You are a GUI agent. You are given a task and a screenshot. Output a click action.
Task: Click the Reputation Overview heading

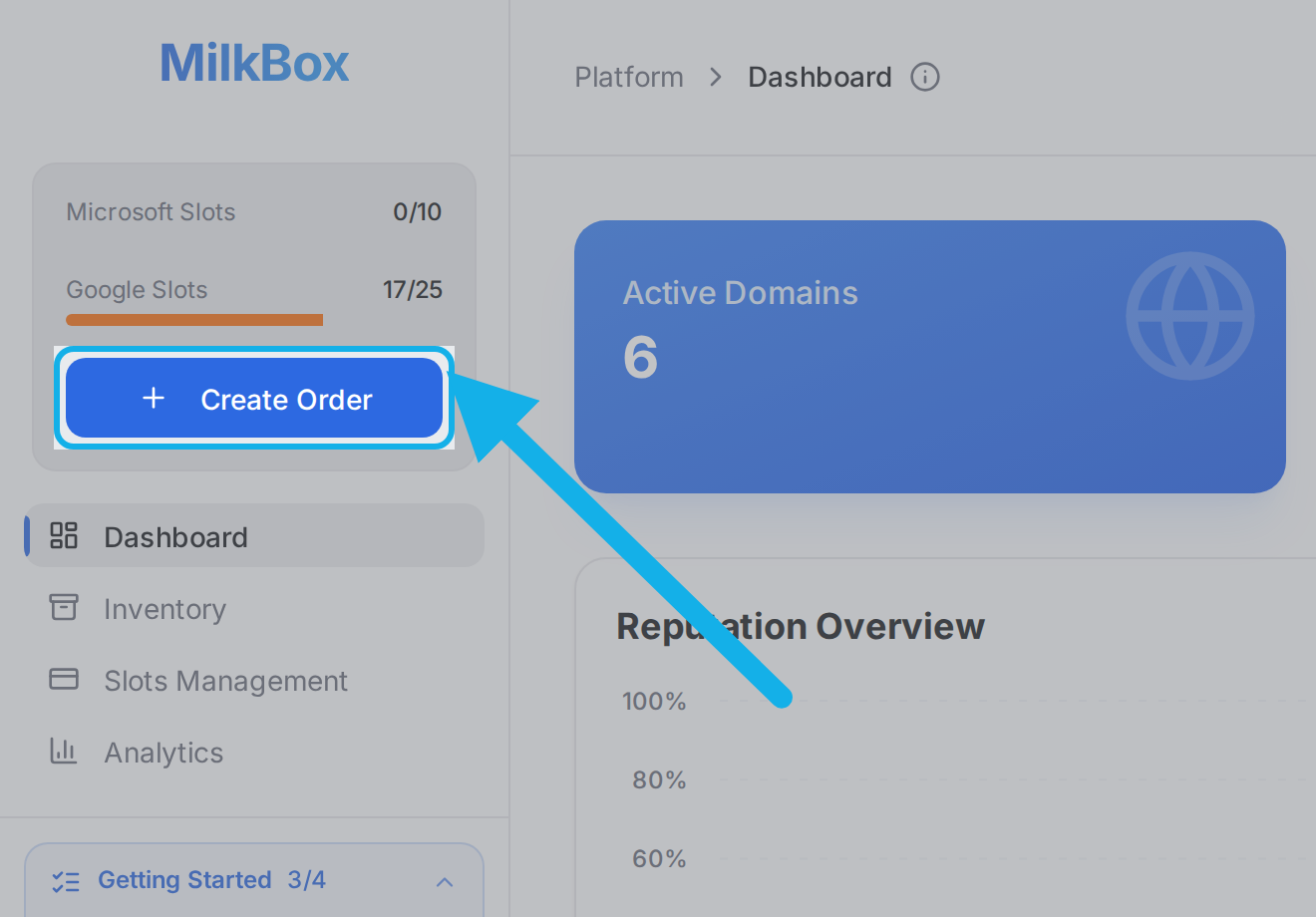(801, 626)
